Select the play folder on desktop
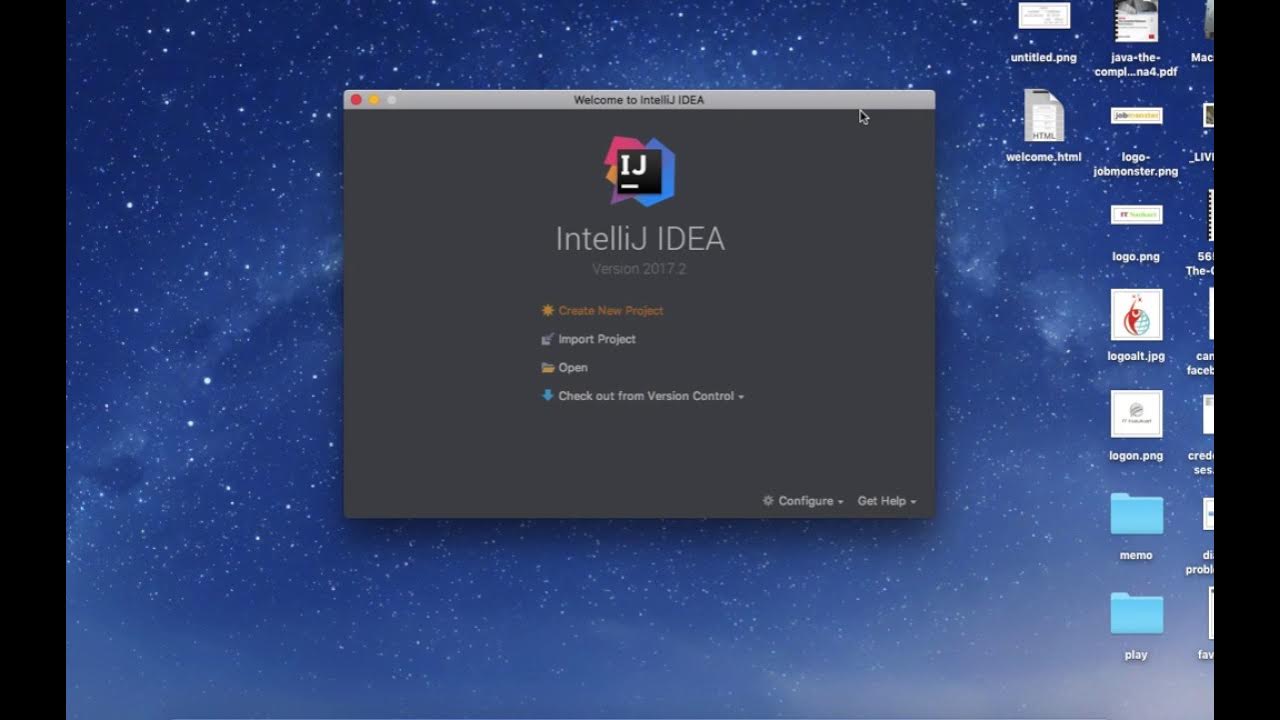The height and width of the screenshot is (720, 1280). pyautogui.click(x=1136, y=626)
